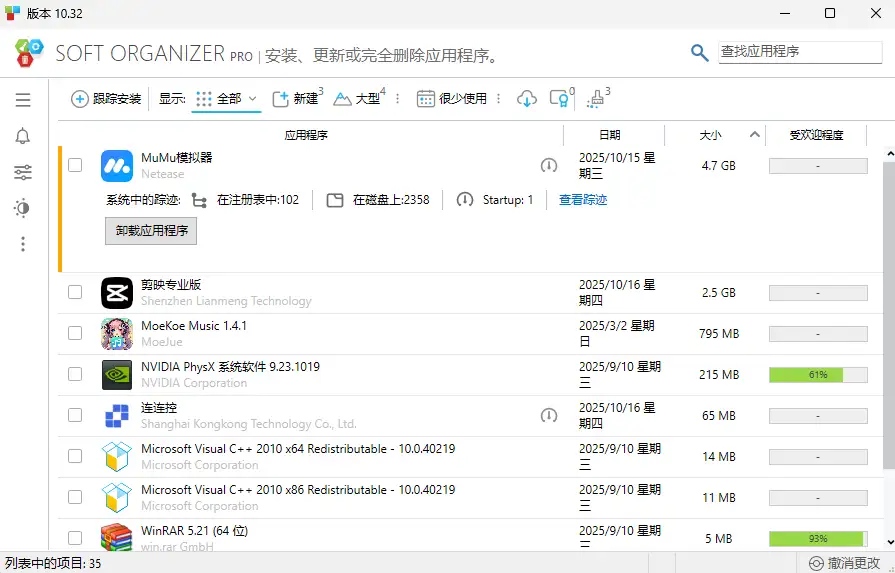The height and width of the screenshot is (573, 895).
Task: Click size value 795 MB
Action: coord(719,334)
